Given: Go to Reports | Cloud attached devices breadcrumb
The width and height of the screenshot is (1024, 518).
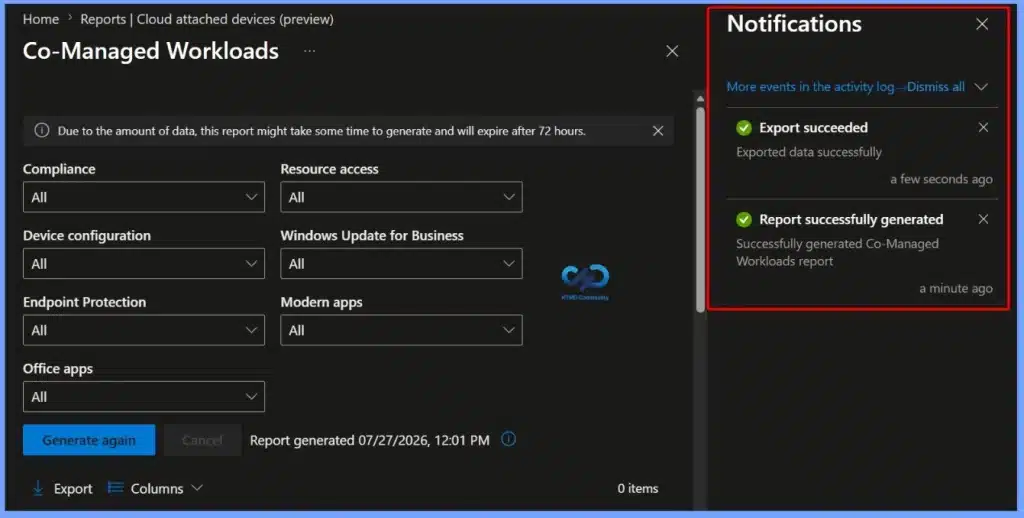Looking at the screenshot, I should coord(206,20).
